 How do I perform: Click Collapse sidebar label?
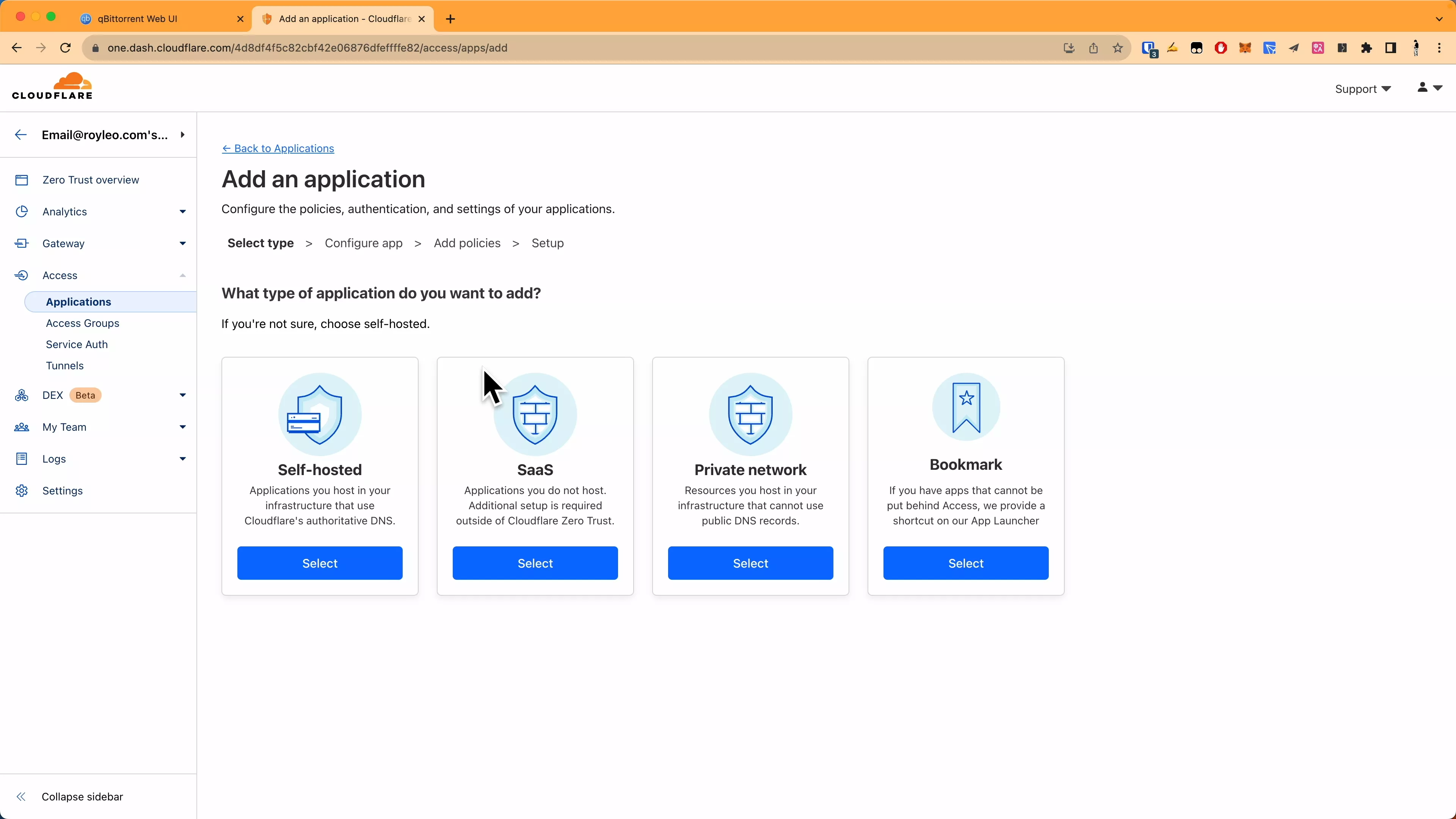(x=83, y=797)
